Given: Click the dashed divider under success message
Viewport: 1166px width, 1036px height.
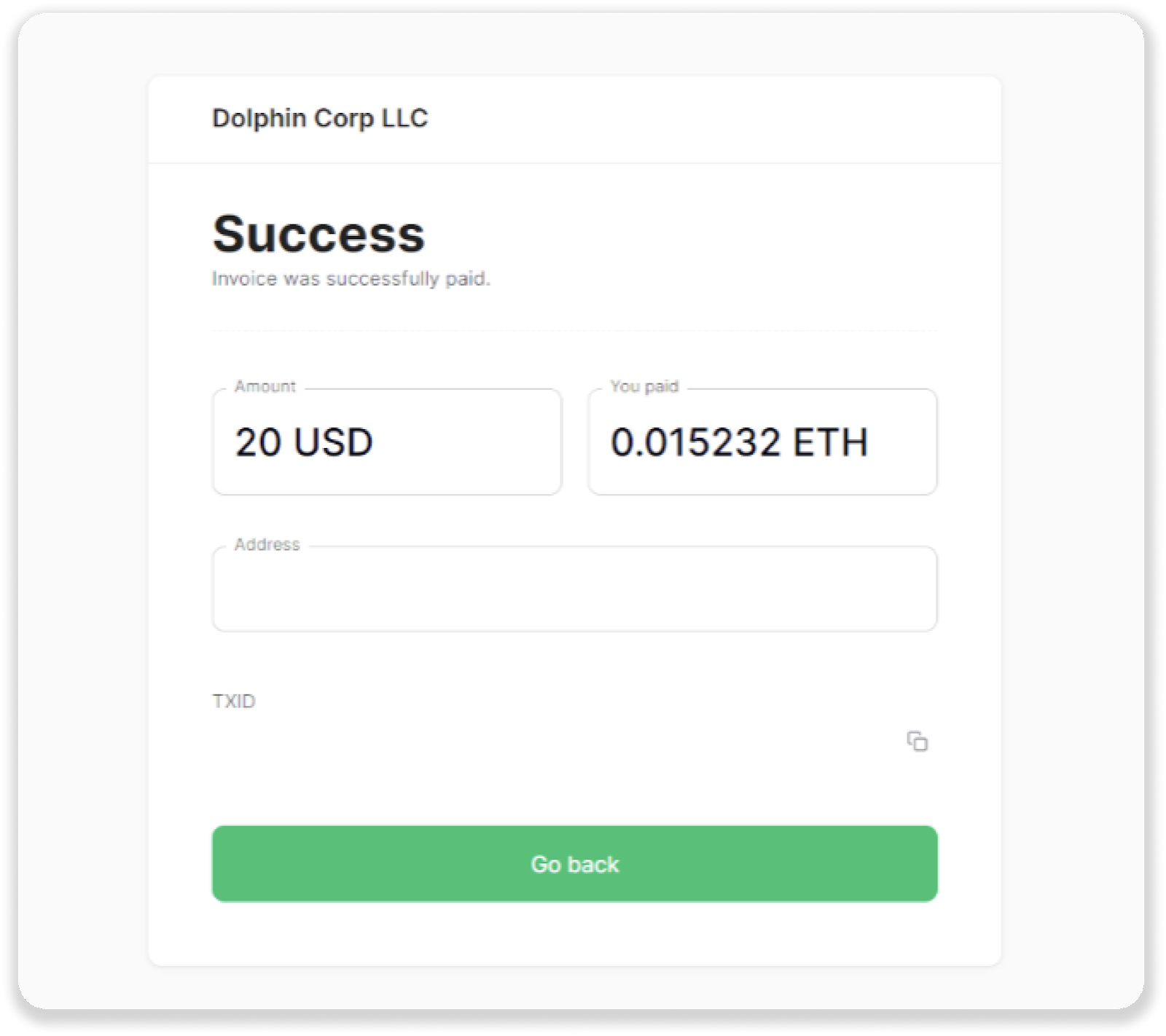Looking at the screenshot, I should click(574, 331).
